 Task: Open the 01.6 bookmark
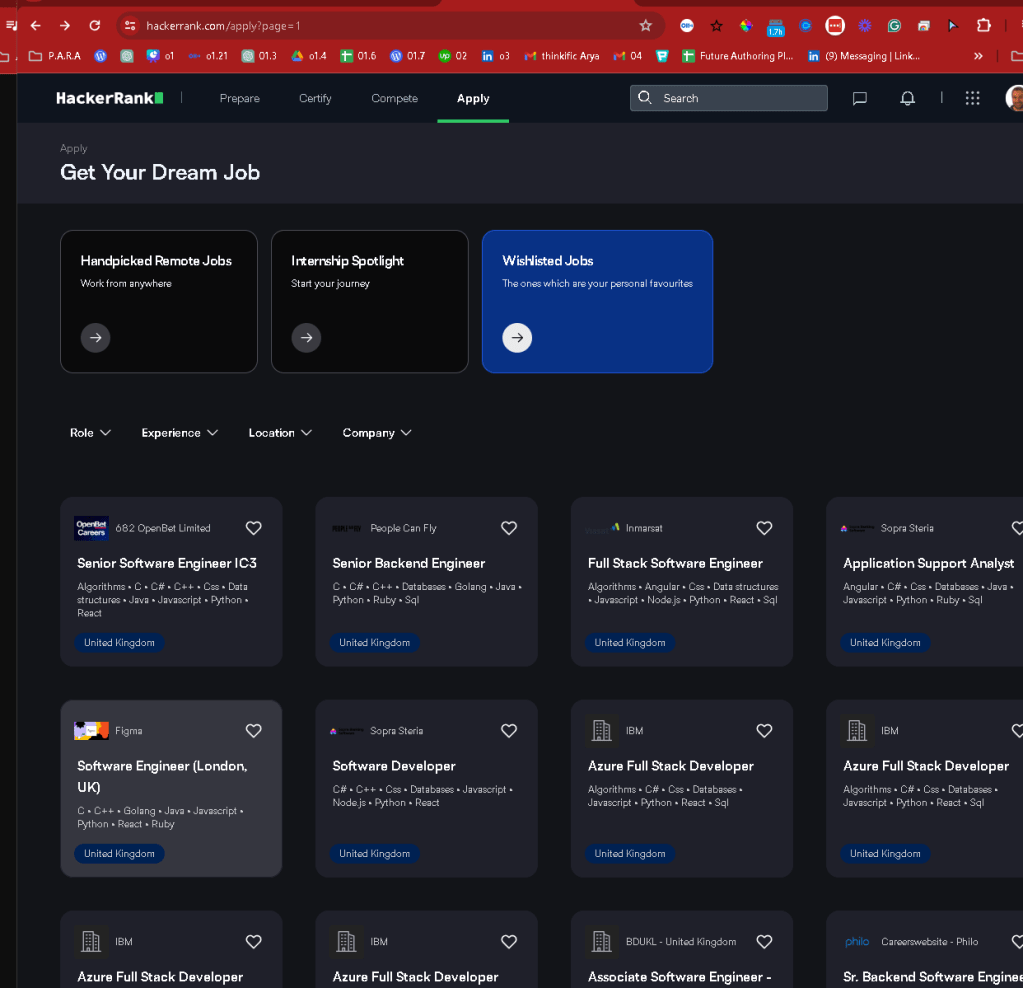pos(358,56)
